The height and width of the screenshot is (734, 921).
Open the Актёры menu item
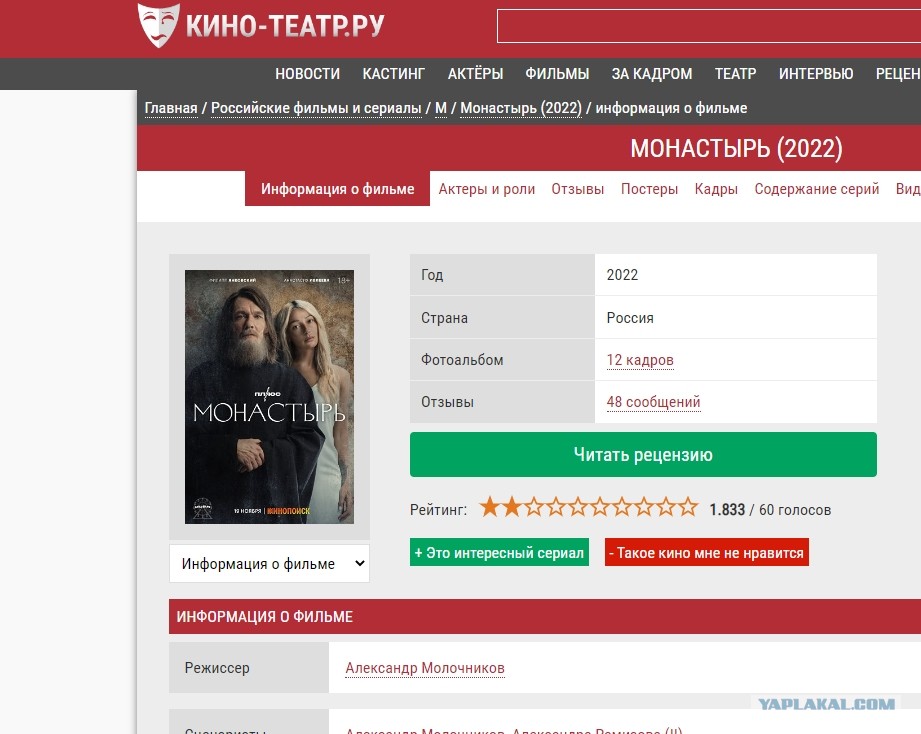coord(475,74)
